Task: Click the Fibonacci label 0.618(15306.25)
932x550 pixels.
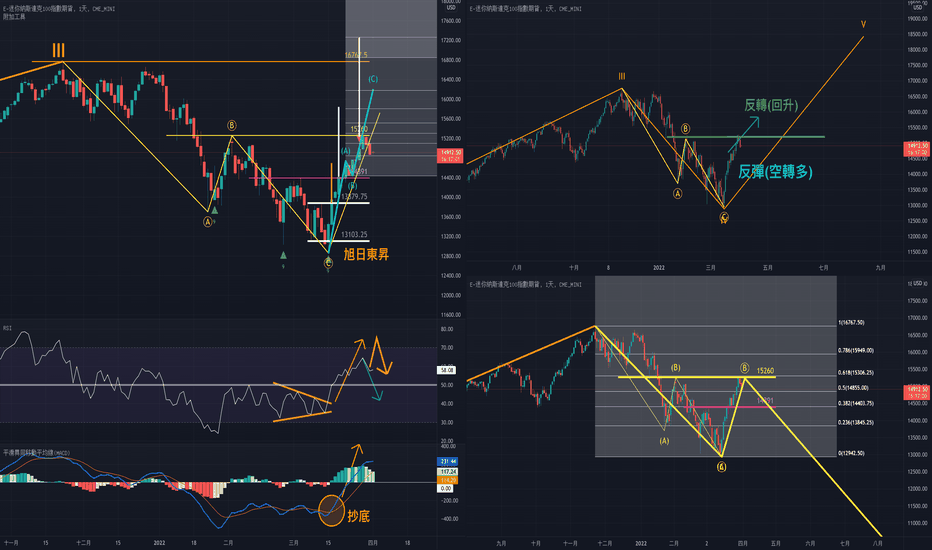Action: 856,373
